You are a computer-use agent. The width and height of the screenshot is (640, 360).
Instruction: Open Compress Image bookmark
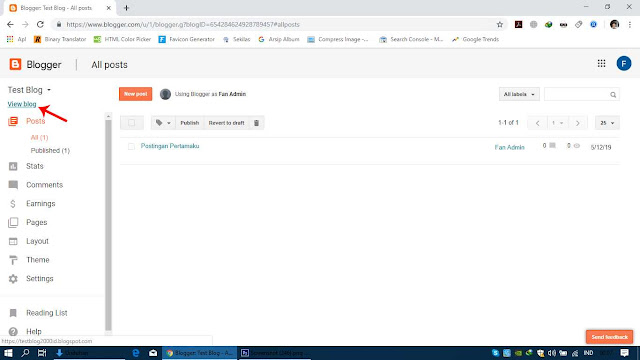(338, 39)
